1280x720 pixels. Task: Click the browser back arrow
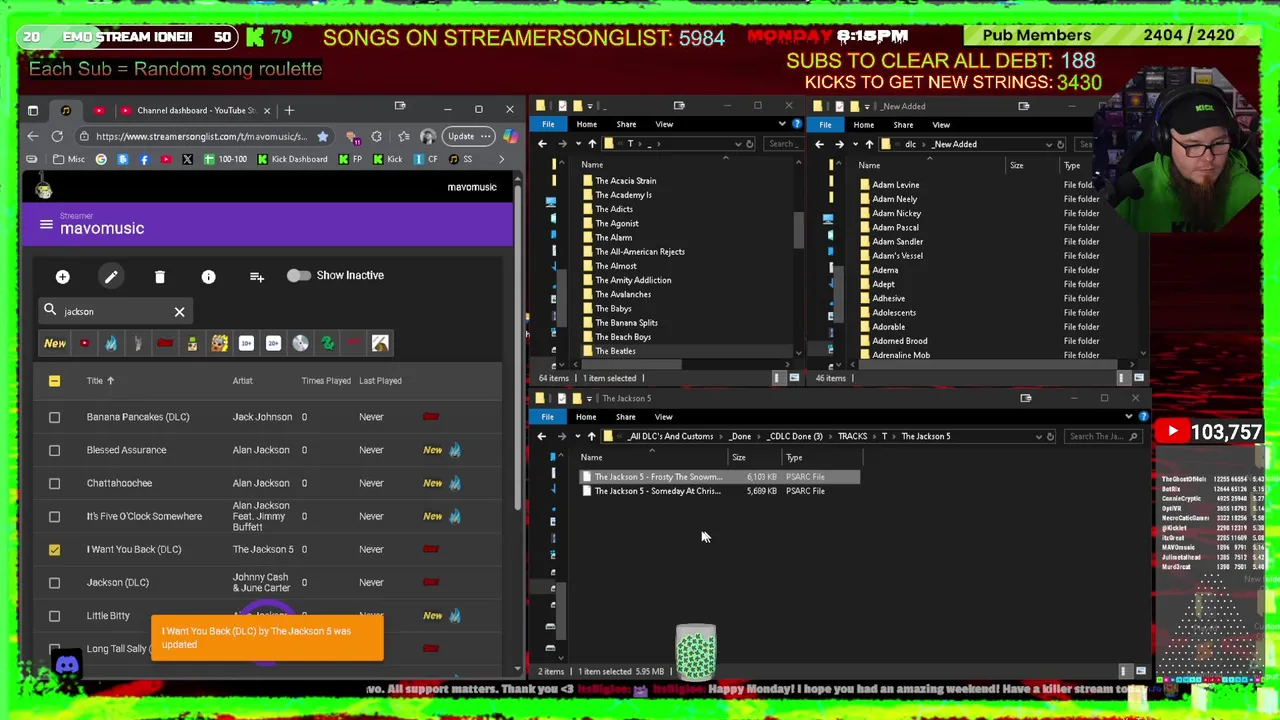33,136
